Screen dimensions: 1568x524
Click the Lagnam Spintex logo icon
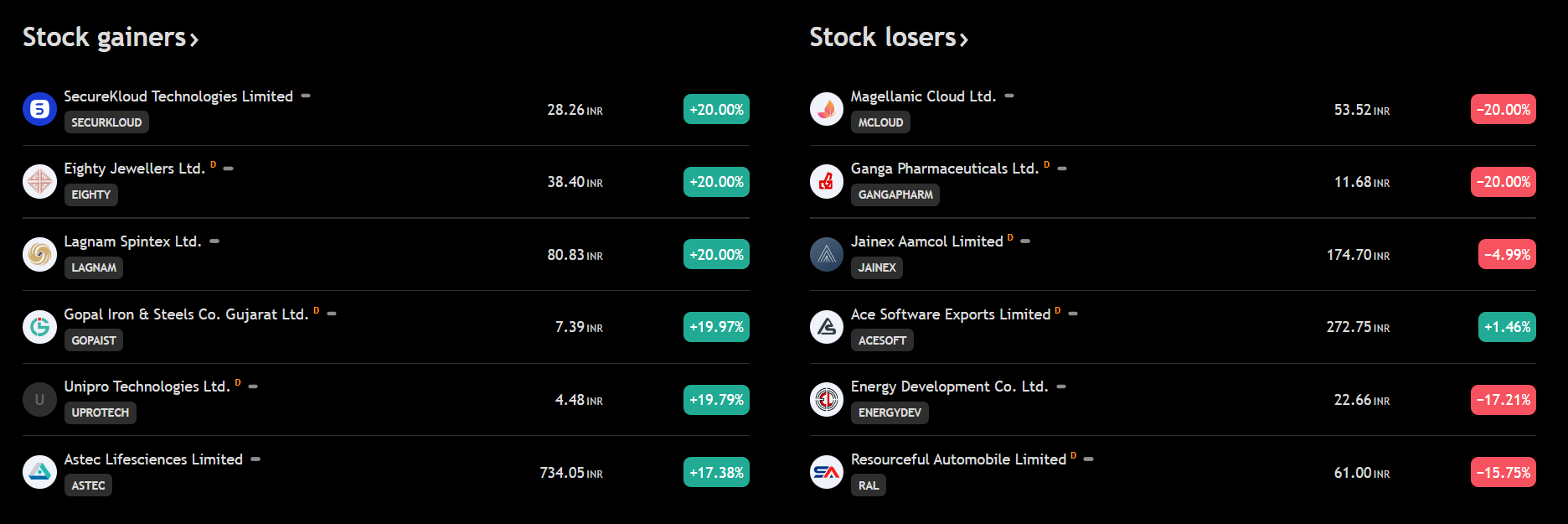click(x=39, y=254)
